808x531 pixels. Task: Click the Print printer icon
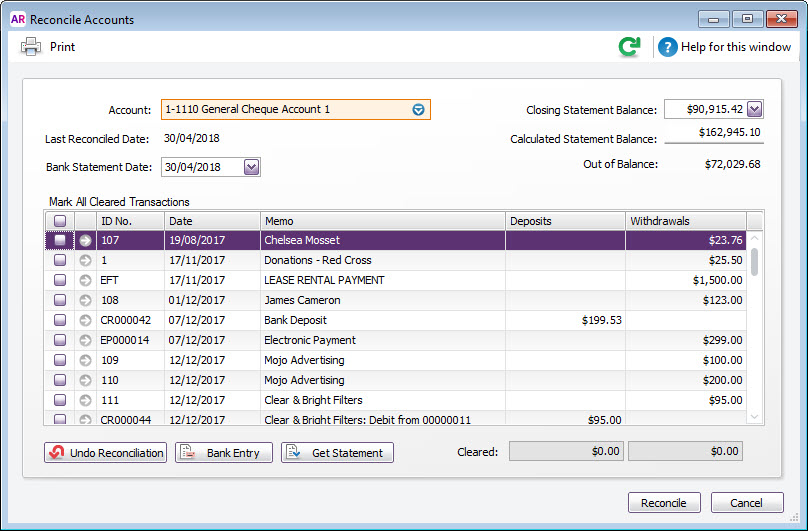pos(31,46)
